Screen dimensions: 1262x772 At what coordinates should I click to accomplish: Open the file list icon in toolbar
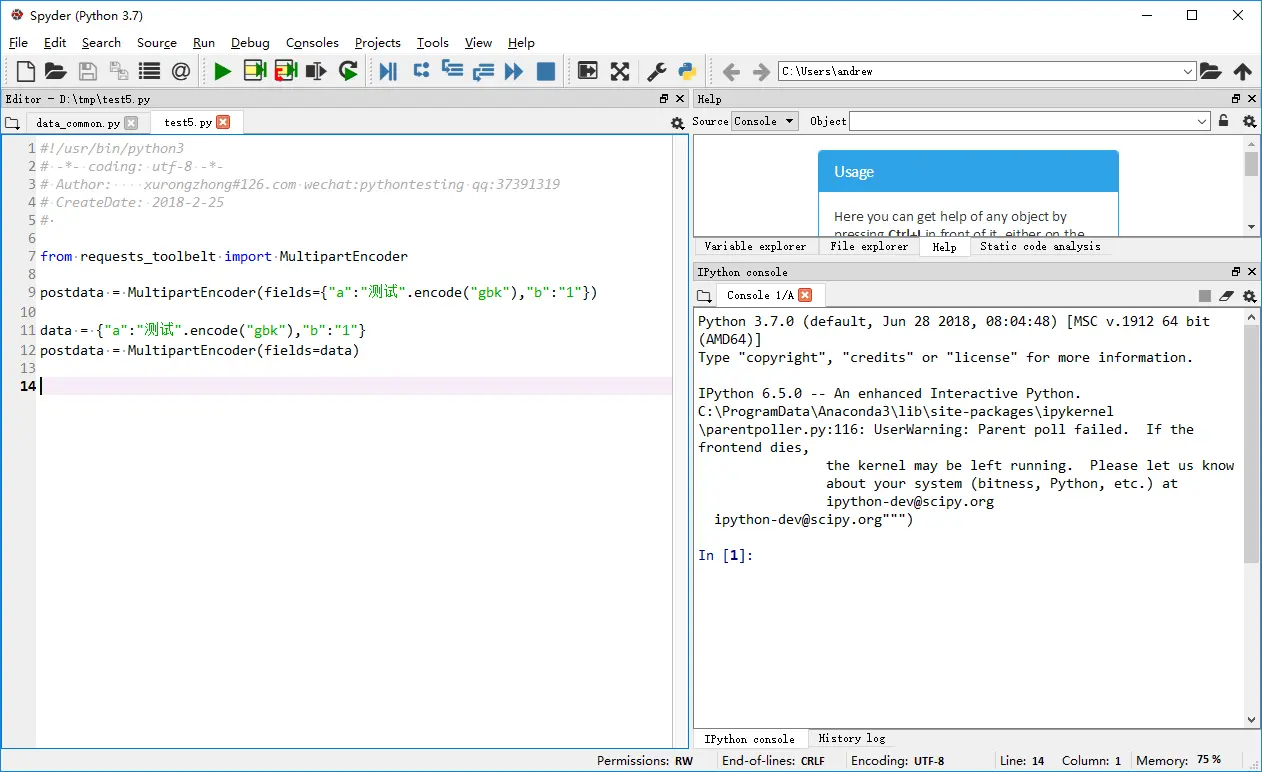pos(150,71)
